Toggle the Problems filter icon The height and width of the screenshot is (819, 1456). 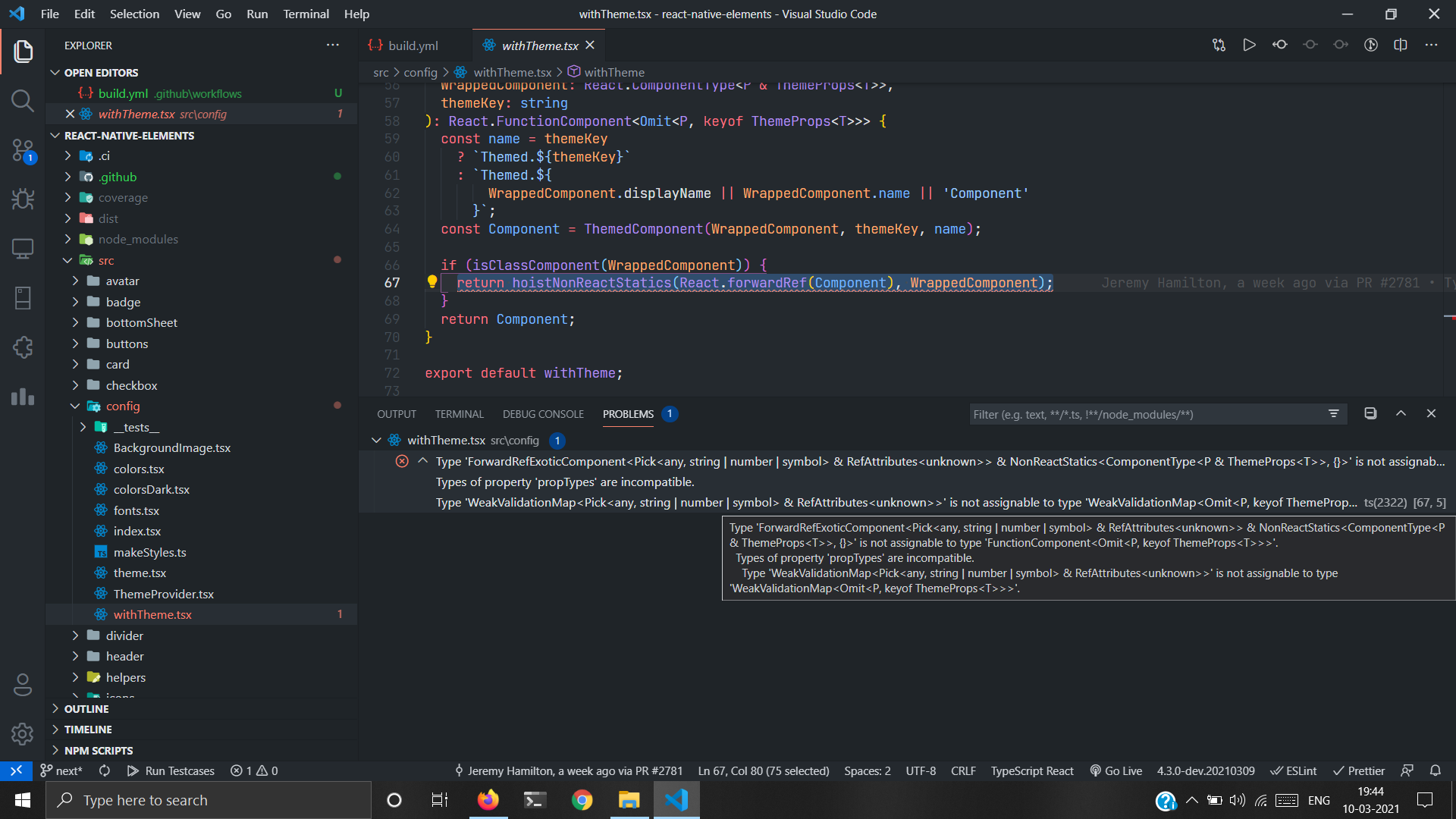click(x=1335, y=414)
